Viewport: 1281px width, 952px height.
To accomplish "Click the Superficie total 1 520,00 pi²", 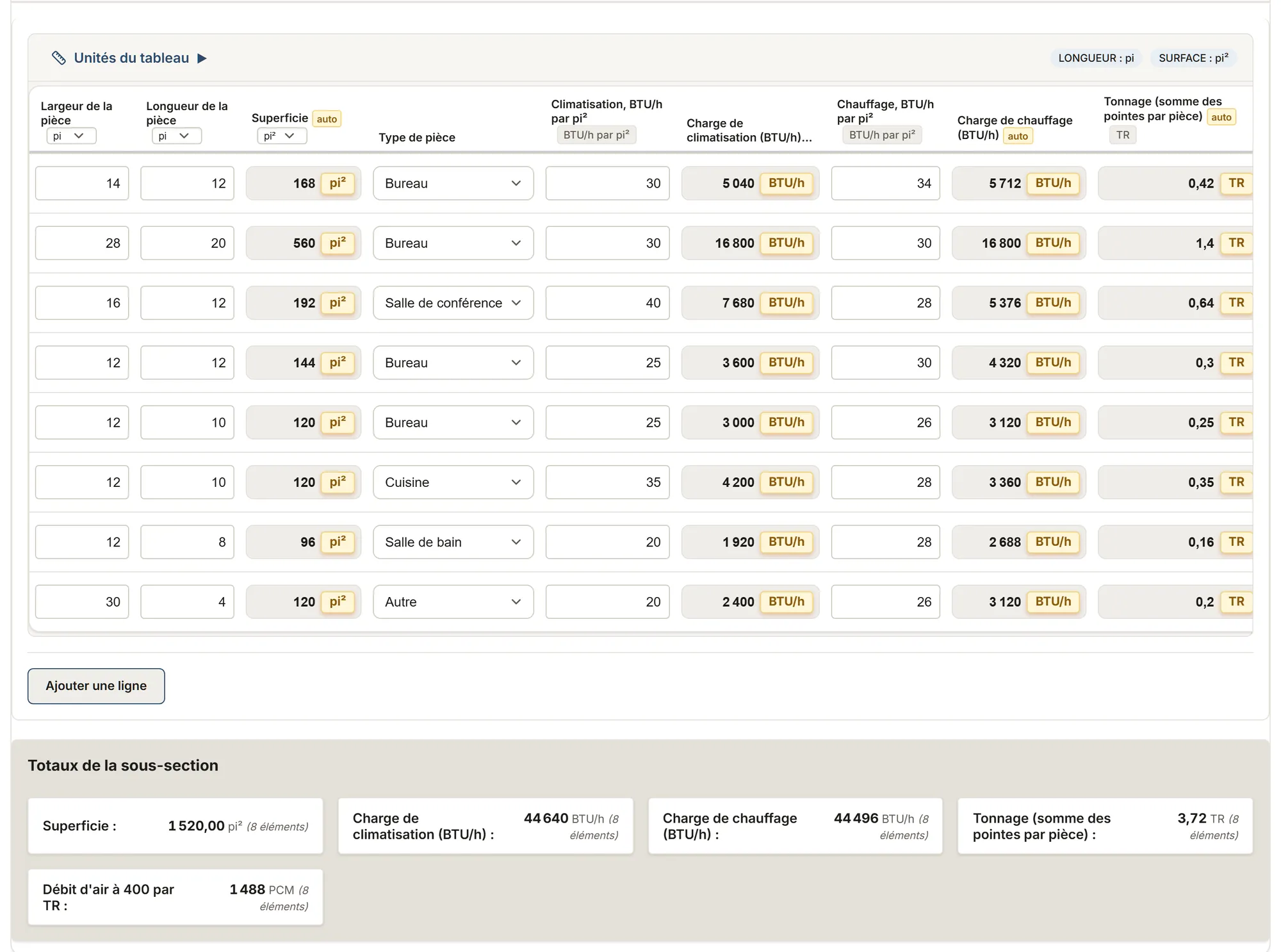I will pyautogui.click(x=175, y=826).
